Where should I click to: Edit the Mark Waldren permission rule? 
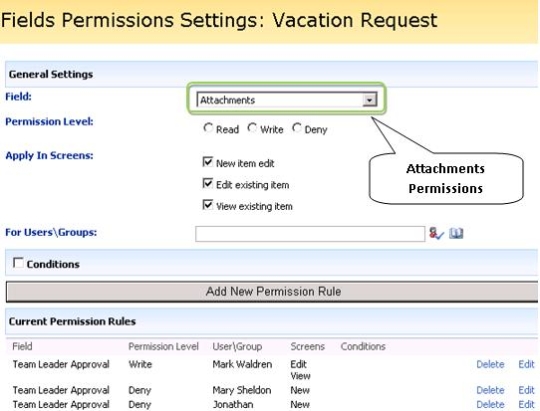pyautogui.click(x=526, y=364)
